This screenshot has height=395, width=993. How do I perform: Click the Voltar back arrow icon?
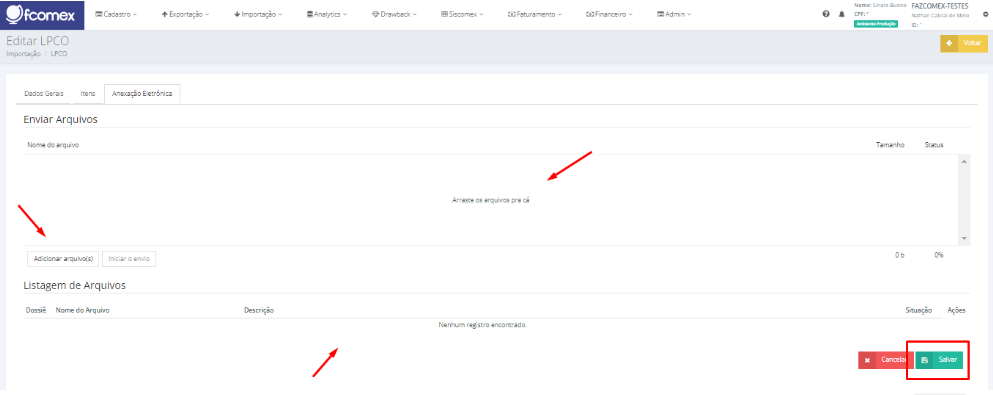[x=949, y=43]
